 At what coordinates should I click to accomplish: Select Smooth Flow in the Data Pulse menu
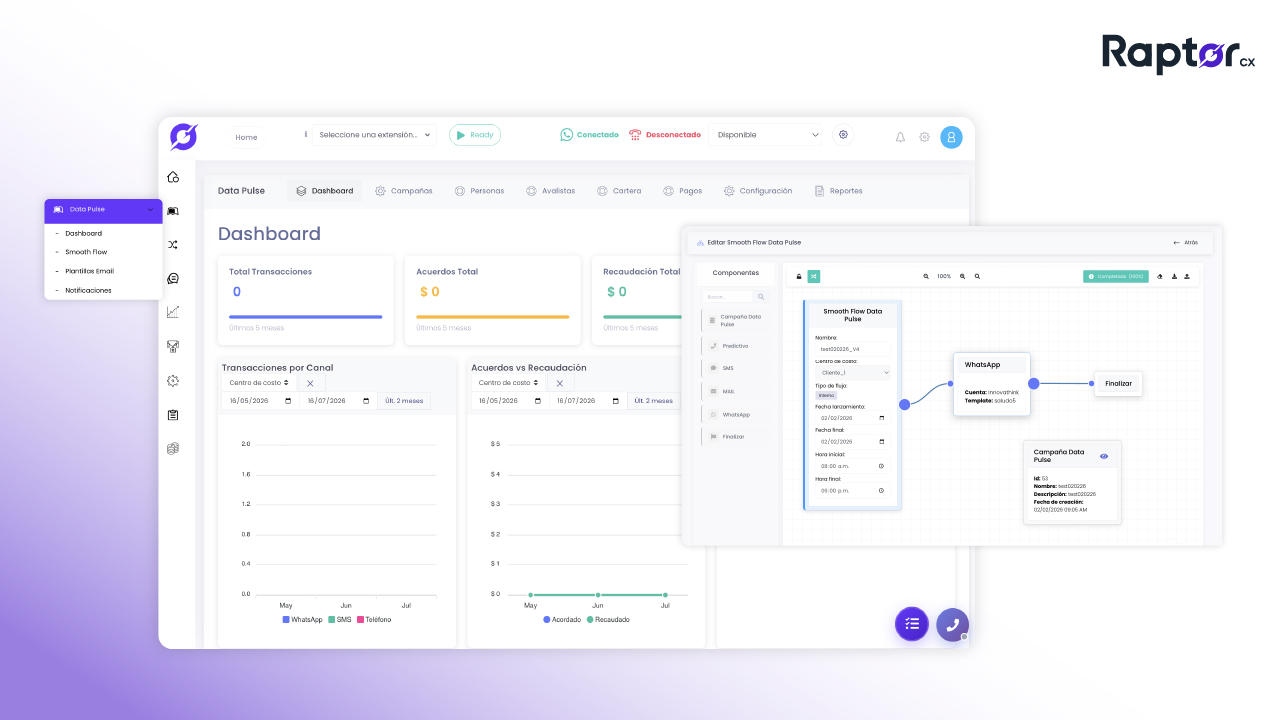[x=86, y=252]
